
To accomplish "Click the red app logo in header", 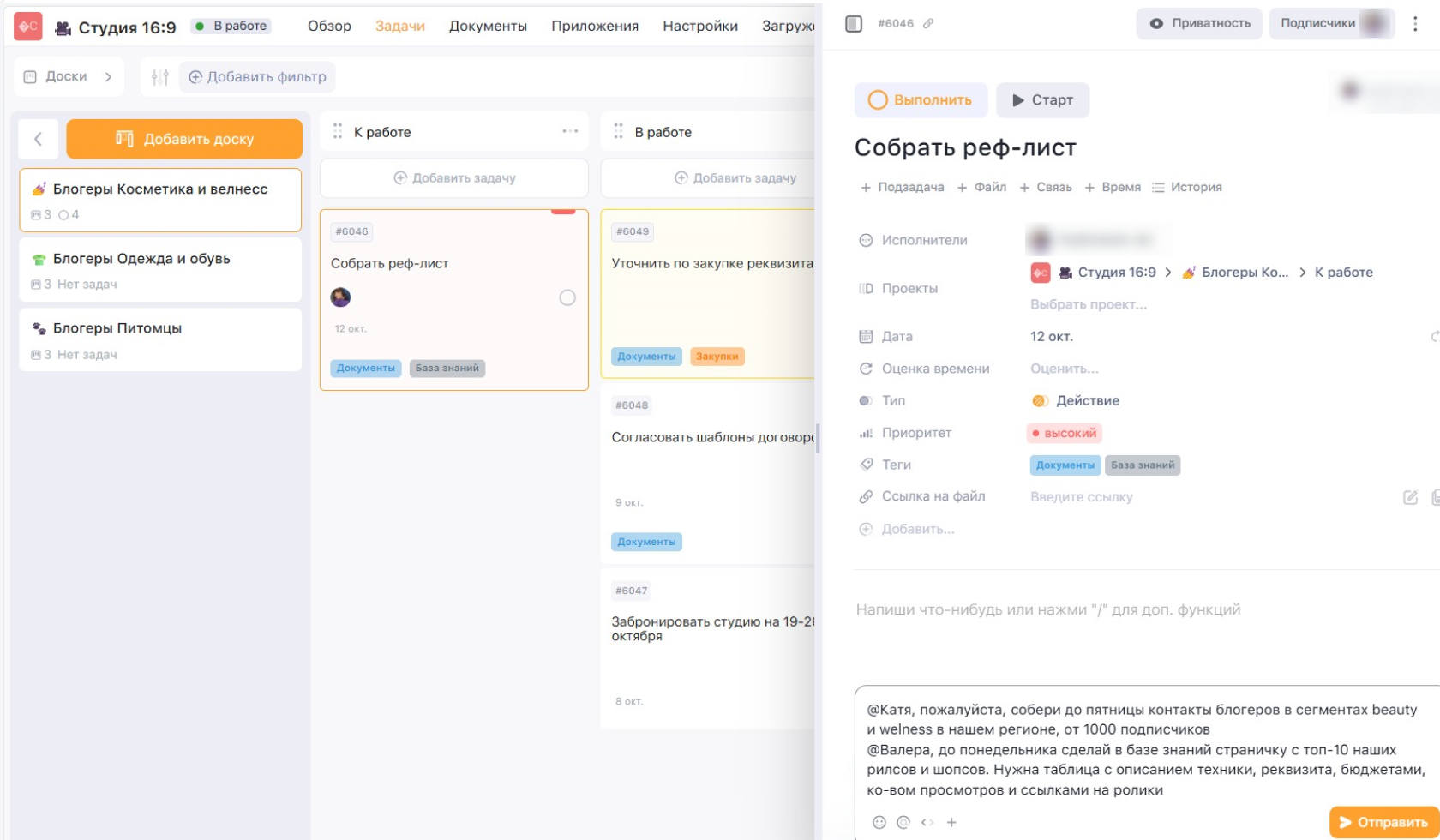I will coord(28,27).
